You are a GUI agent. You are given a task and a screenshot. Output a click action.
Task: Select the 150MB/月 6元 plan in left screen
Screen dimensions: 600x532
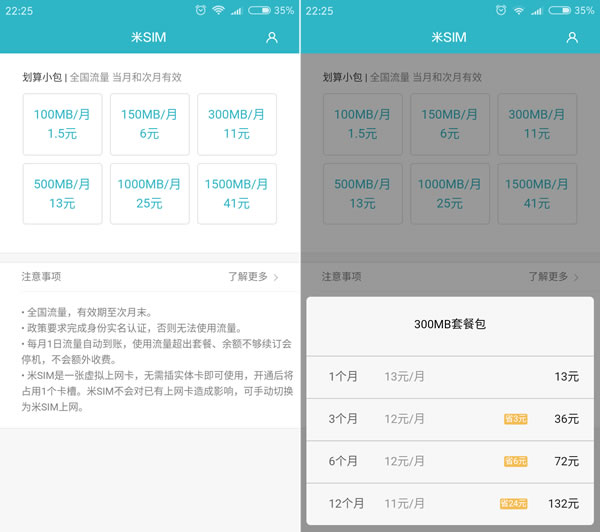coord(150,124)
